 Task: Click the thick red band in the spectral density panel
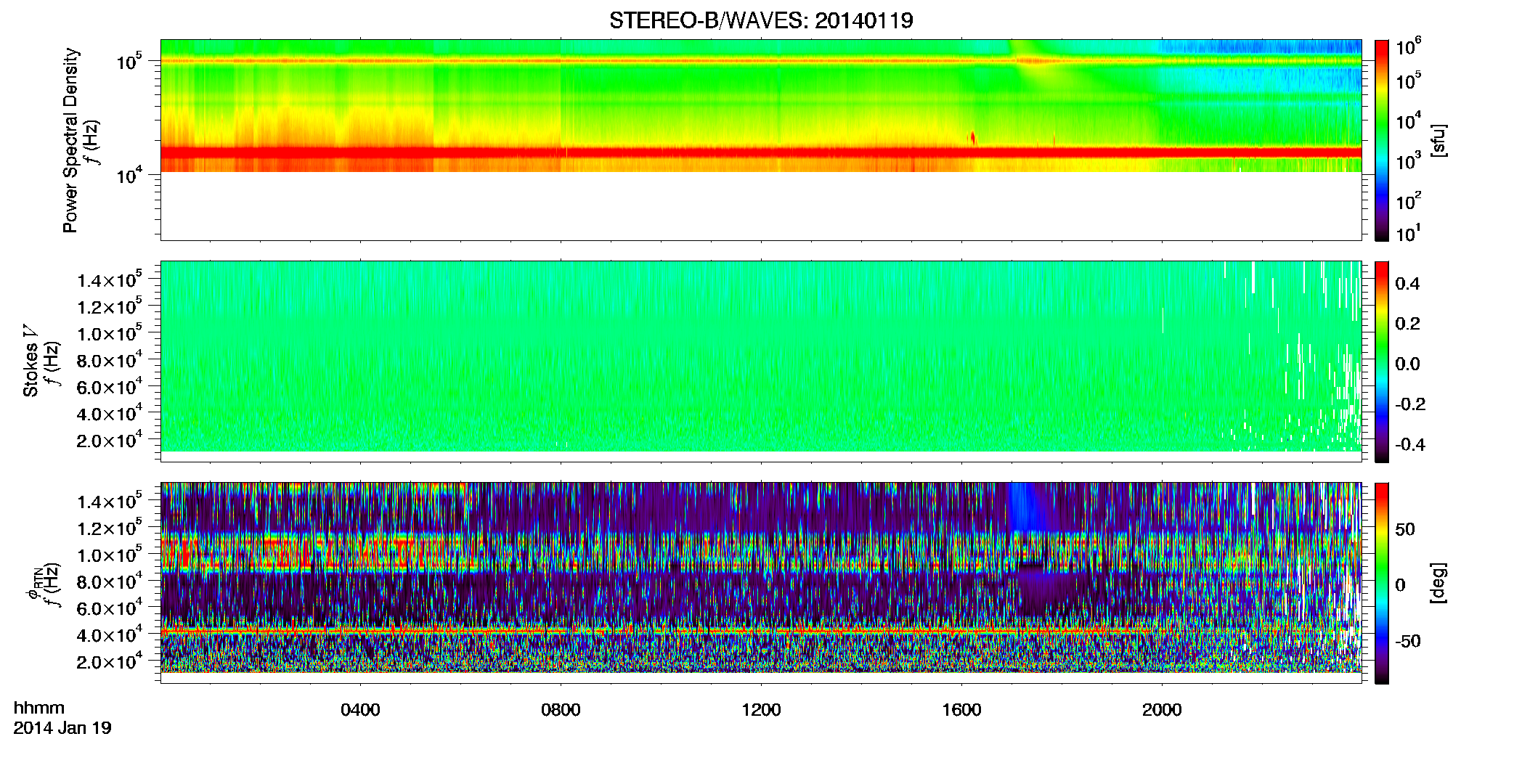coord(761,152)
